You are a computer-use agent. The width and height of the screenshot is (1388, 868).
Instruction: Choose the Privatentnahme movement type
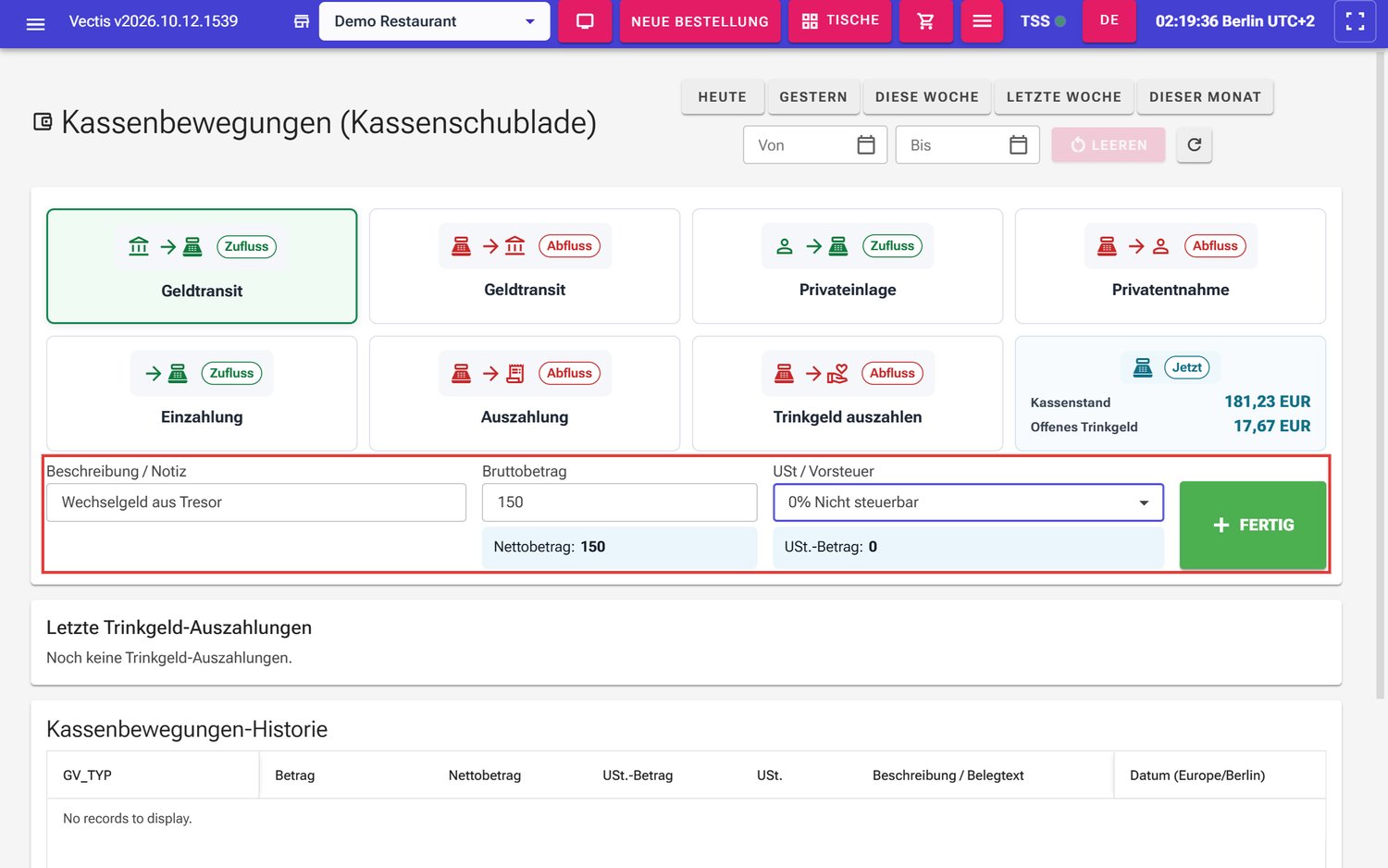tap(1171, 267)
